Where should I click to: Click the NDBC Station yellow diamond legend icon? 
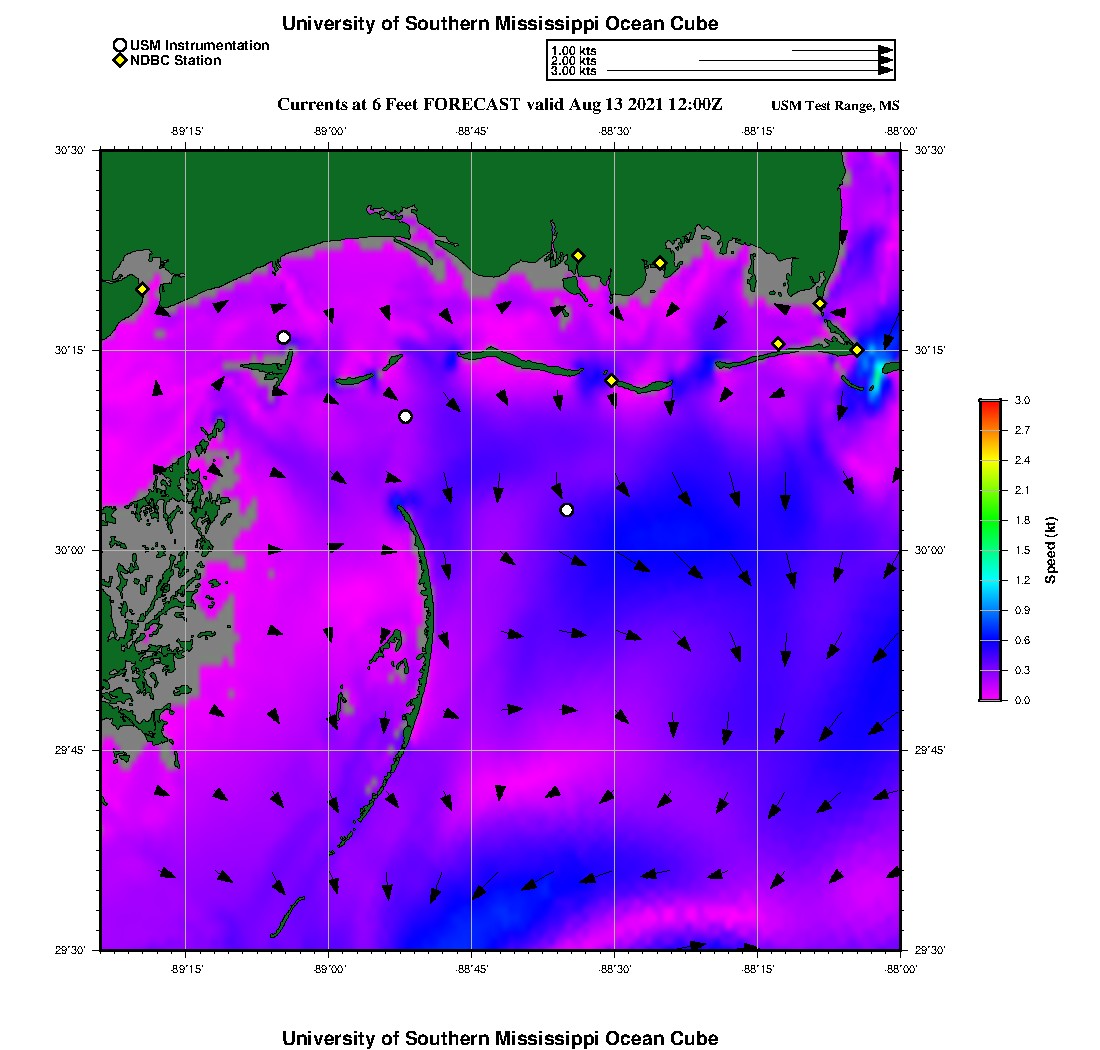tap(120, 60)
